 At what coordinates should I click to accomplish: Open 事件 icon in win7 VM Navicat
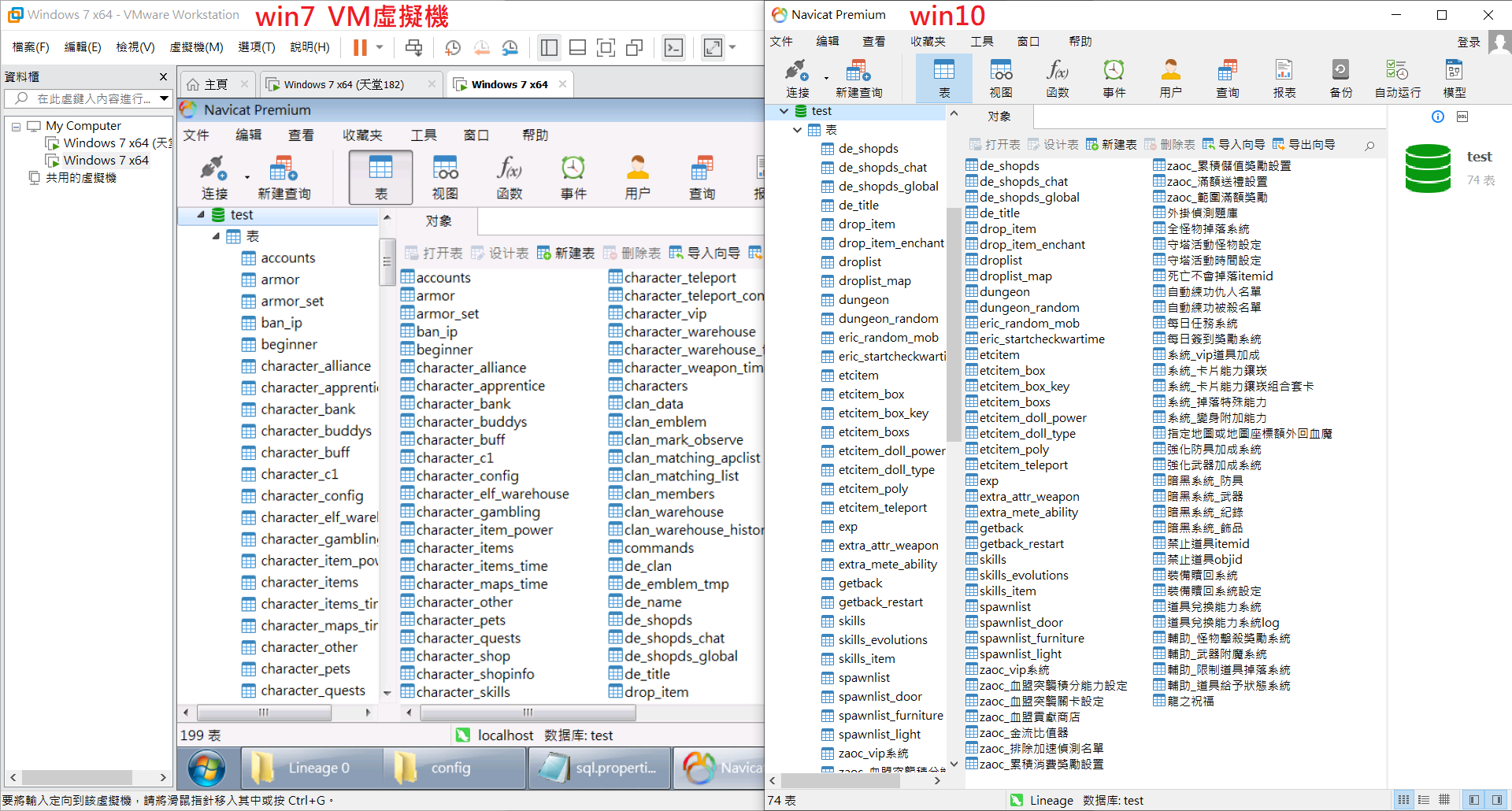573,178
